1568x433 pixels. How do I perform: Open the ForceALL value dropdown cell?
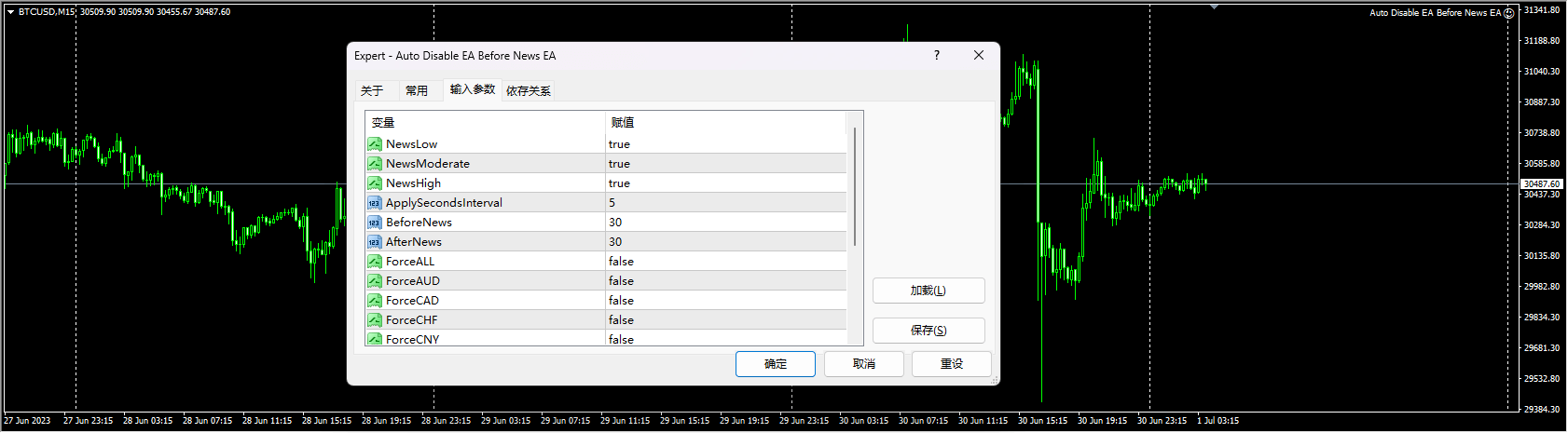pyautogui.click(x=725, y=262)
